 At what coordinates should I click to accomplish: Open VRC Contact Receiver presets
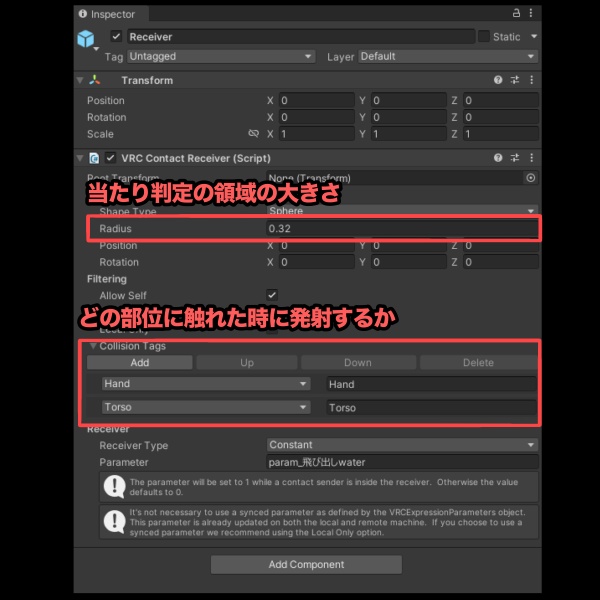coord(515,158)
